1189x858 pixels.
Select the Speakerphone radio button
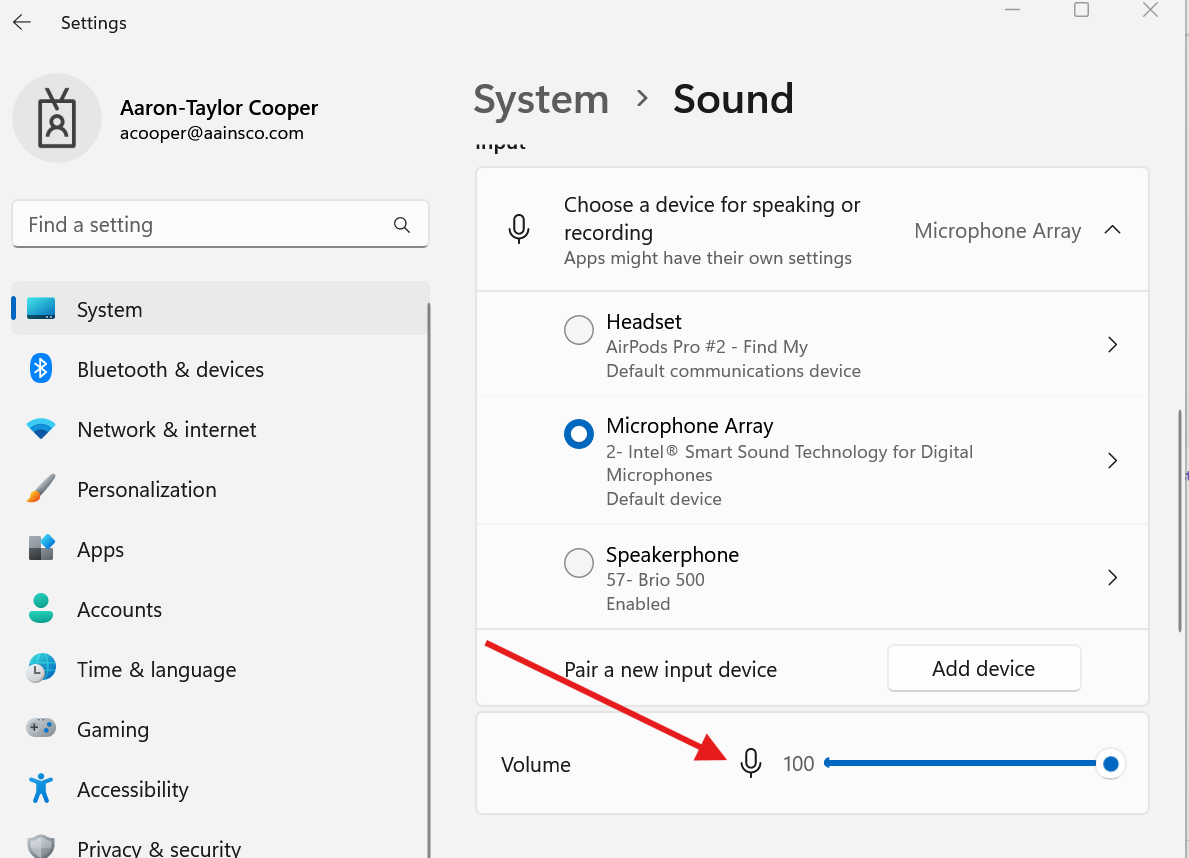pos(579,563)
